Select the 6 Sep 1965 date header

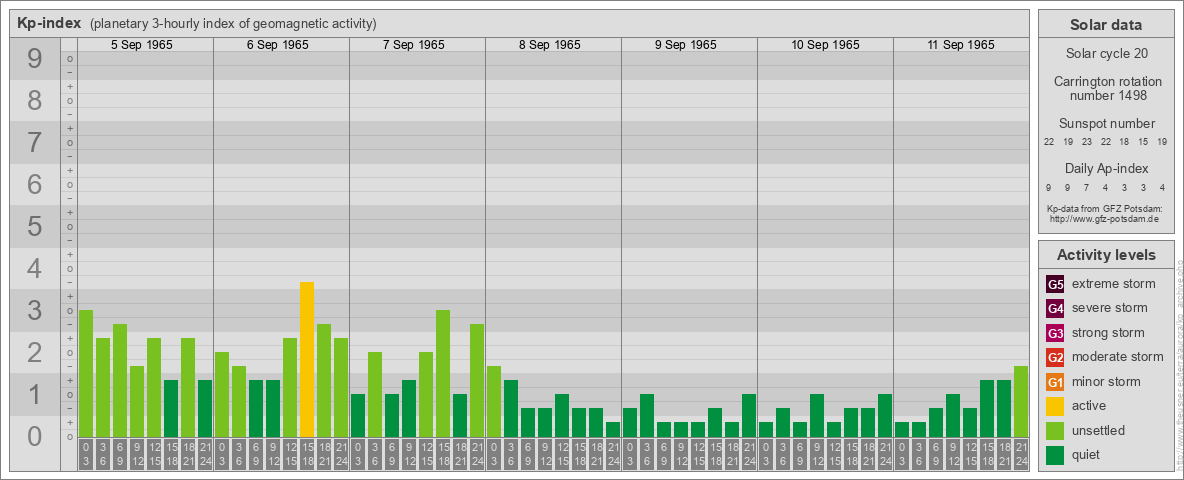(x=278, y=45)
